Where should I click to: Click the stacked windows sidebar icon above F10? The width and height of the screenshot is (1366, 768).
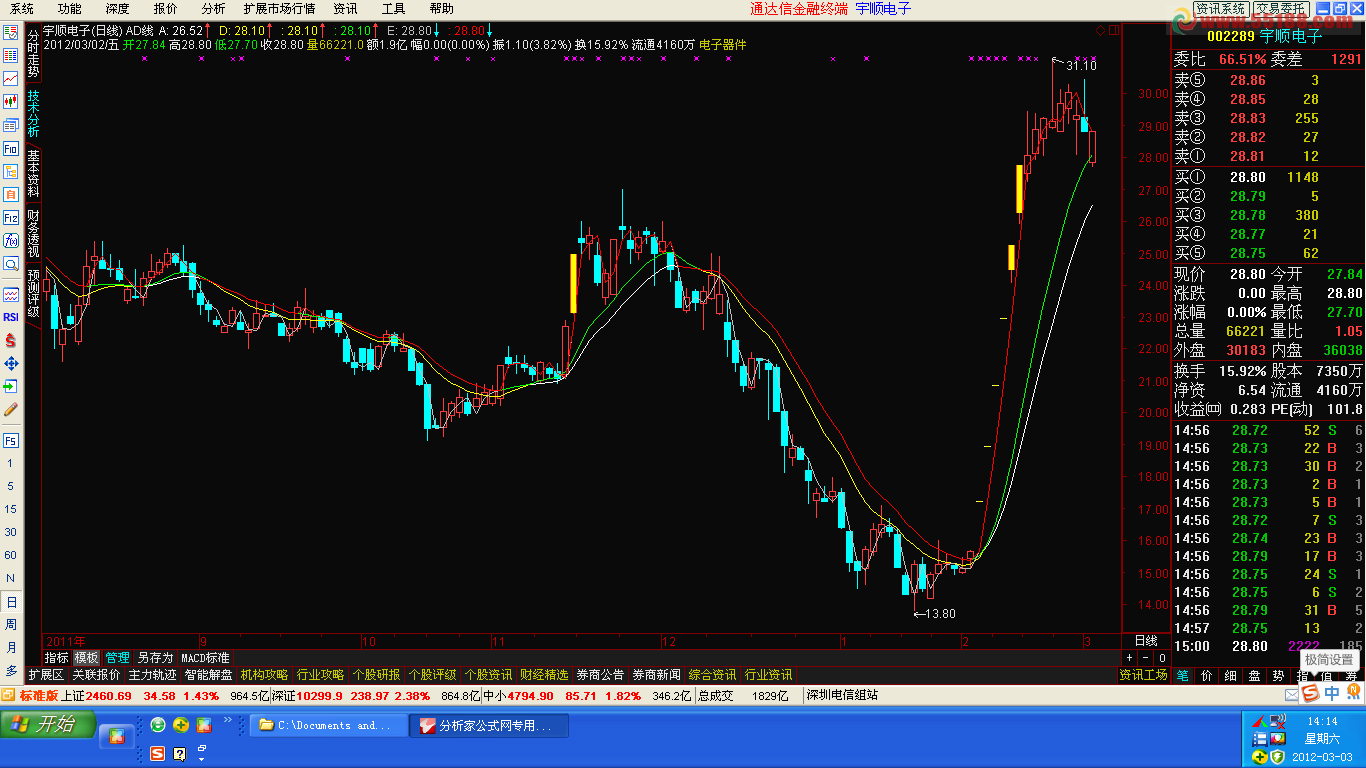tap(11, 125)
